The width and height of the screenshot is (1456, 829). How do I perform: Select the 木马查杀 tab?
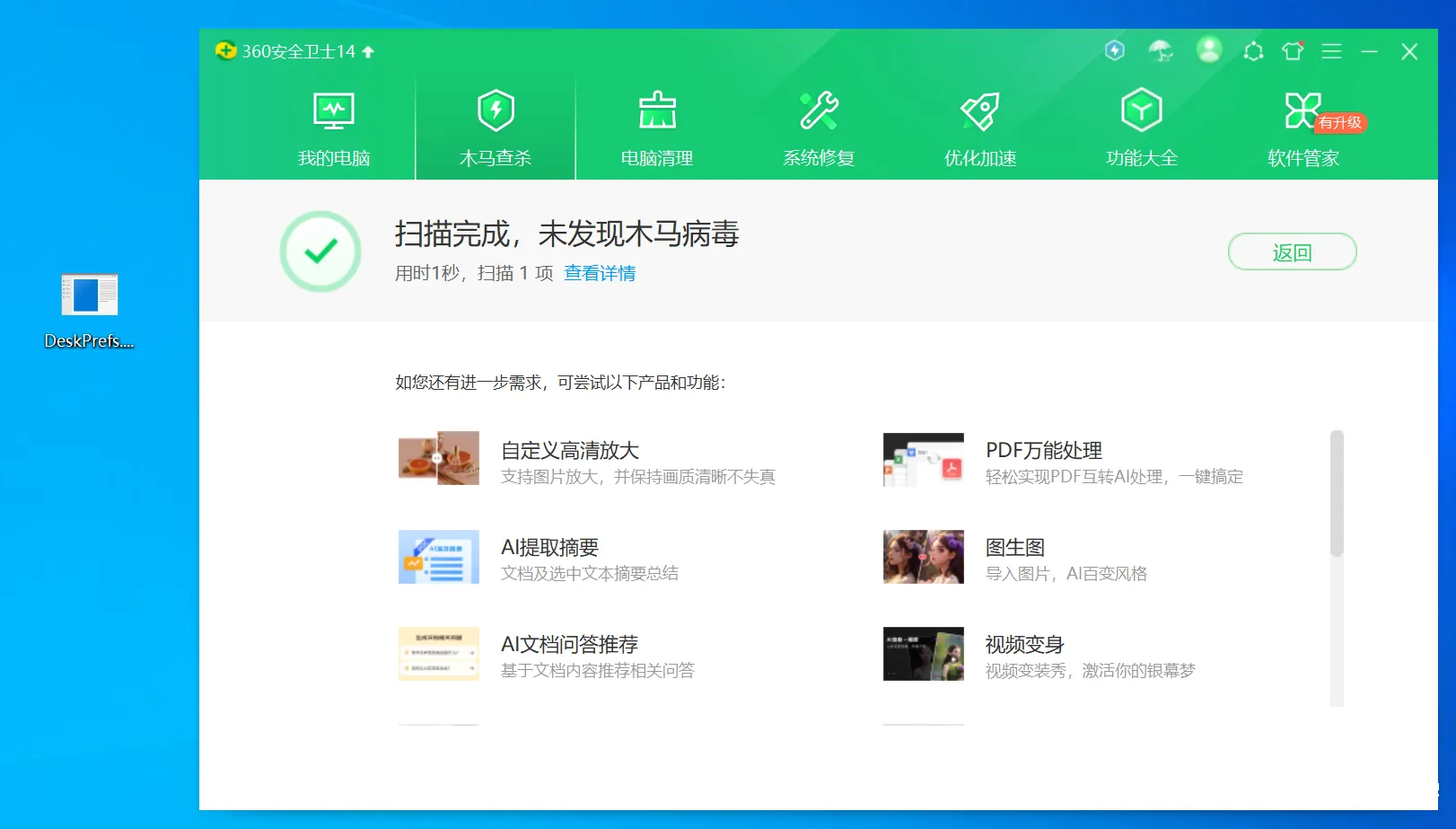pyautogui.click(x=496, y=128)
